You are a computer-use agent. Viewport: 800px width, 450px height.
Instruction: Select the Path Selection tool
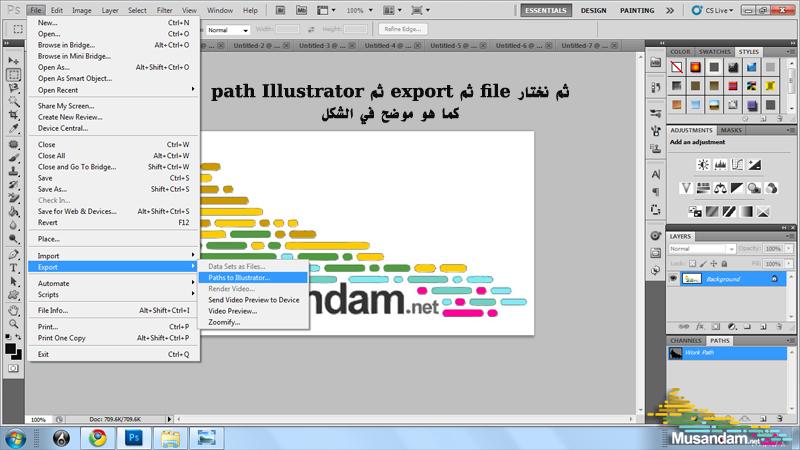click(13, 282)
